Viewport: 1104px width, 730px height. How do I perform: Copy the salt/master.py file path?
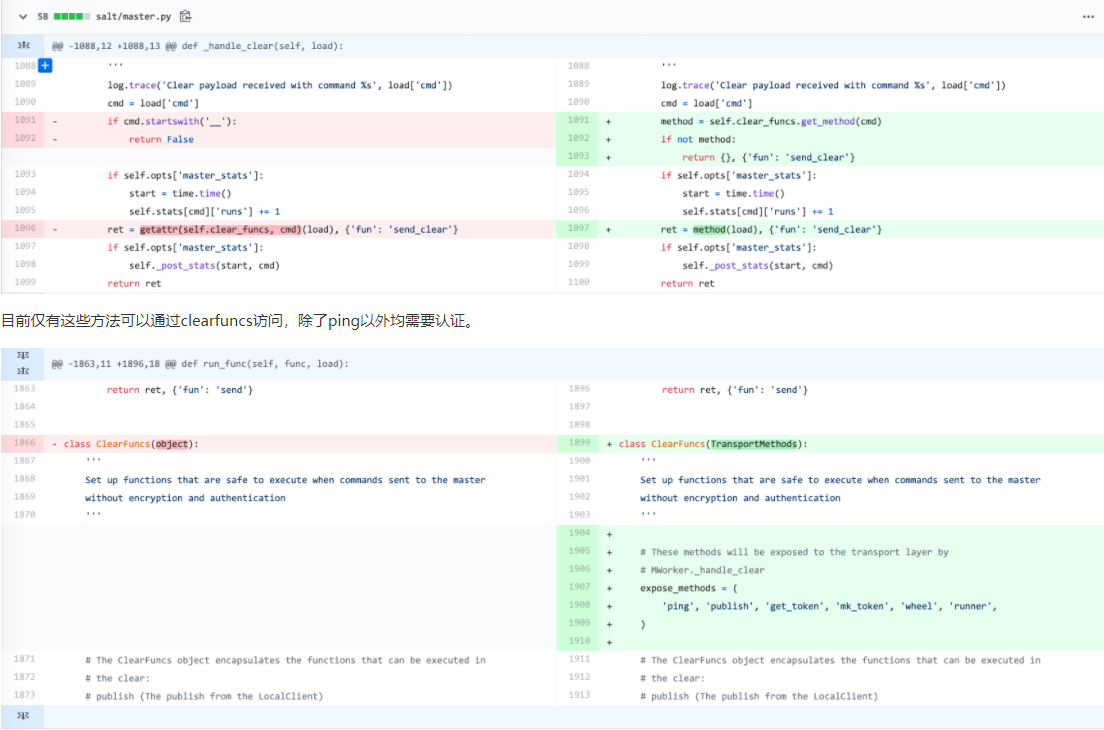(x=185, y=17)
